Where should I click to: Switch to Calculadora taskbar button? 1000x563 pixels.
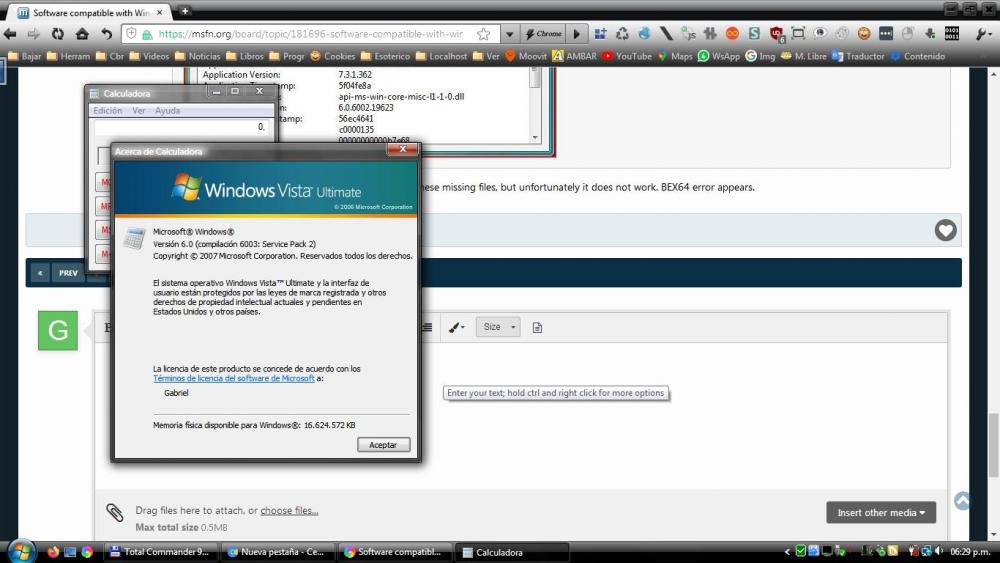coord(512,552)
